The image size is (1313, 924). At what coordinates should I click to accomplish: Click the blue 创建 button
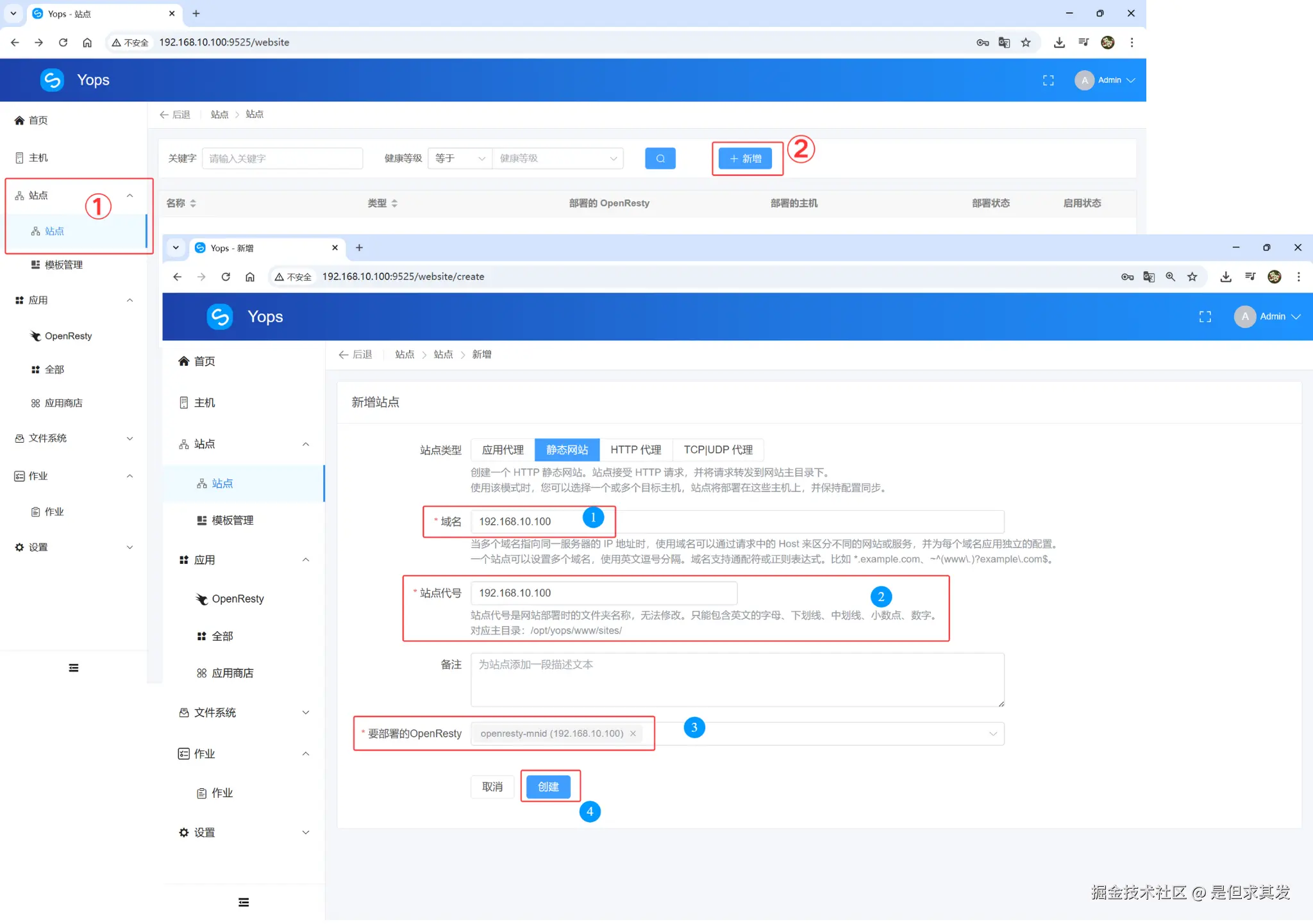point(548,787)
